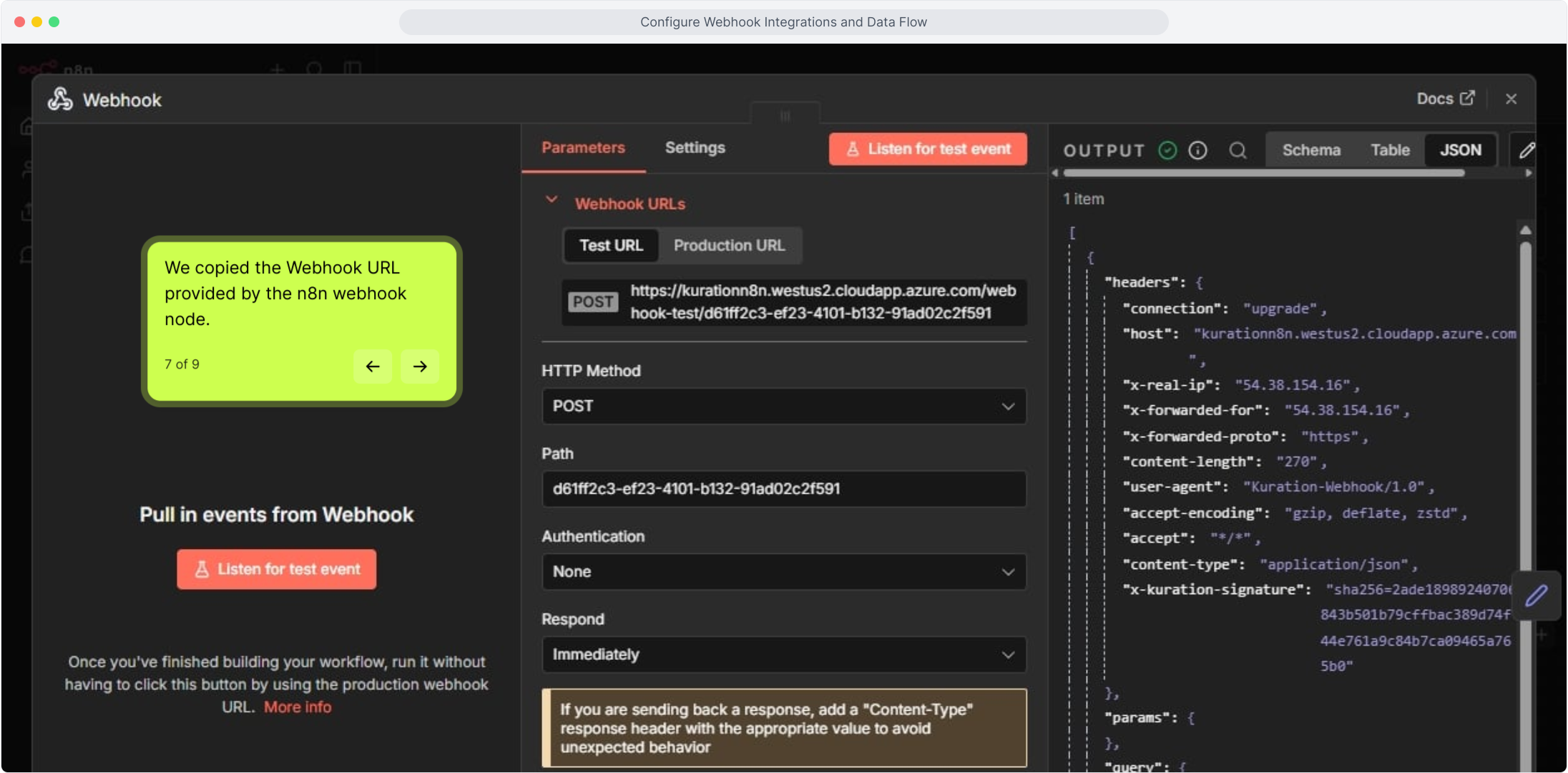
Task: Collapse the Webhook URLs section chevron
Action: 552,200
